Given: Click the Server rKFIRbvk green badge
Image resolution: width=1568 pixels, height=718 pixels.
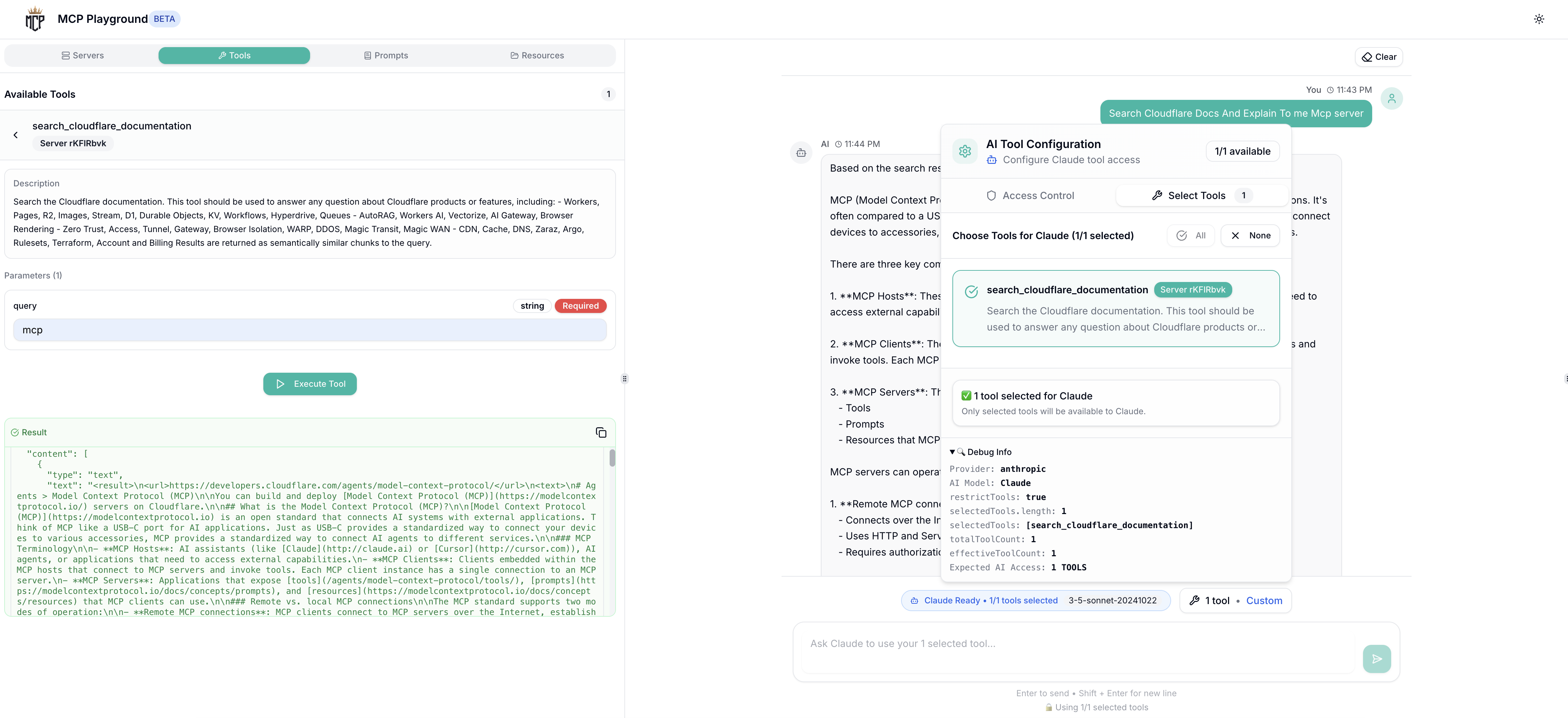Looking at the screenshot, I should pos(1193,290).
